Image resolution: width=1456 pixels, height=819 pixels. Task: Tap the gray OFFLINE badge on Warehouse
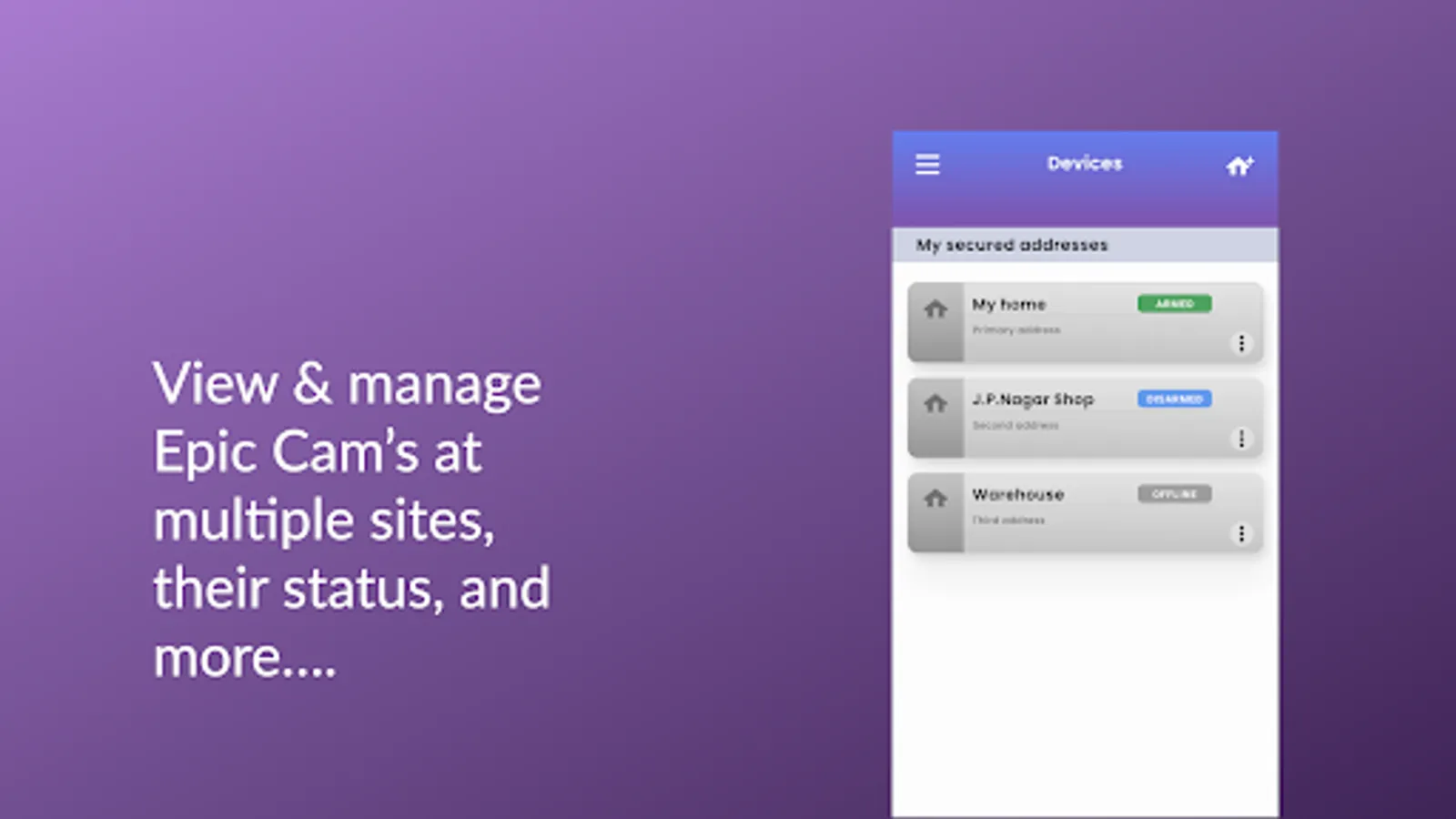(x=1174, y=494)
